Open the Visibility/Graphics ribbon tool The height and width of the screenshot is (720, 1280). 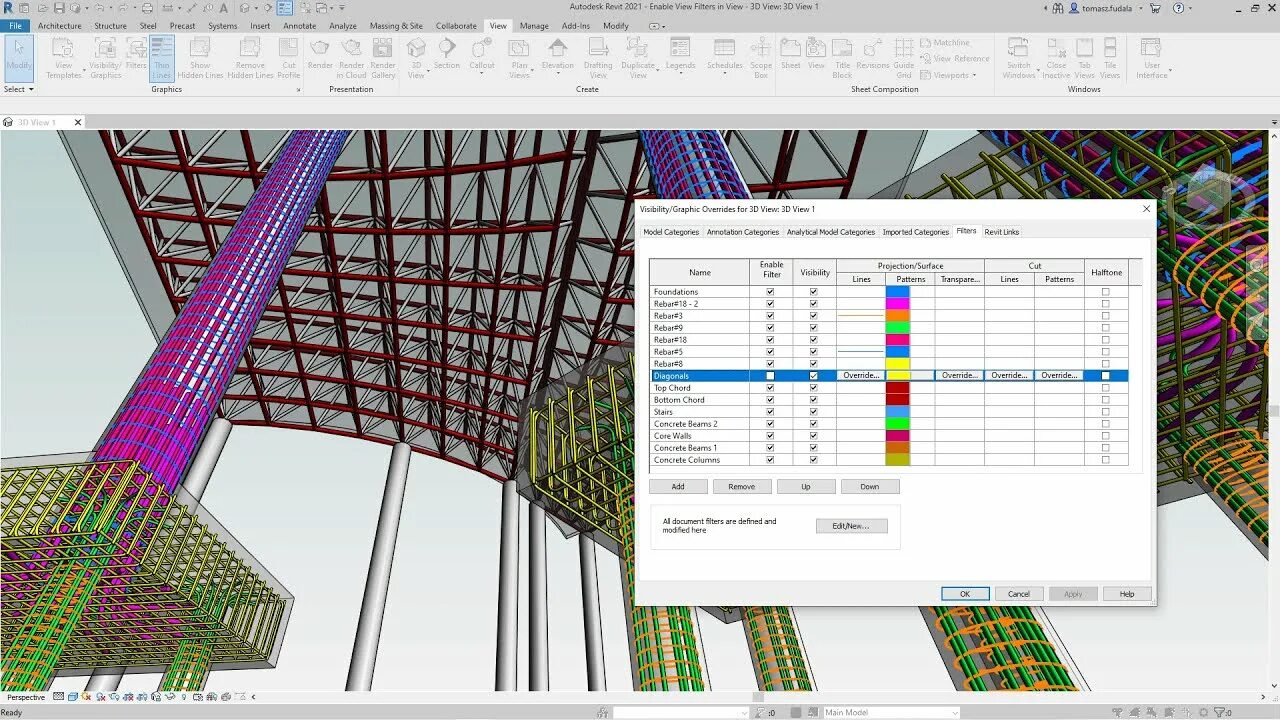[x=106, y=58]
